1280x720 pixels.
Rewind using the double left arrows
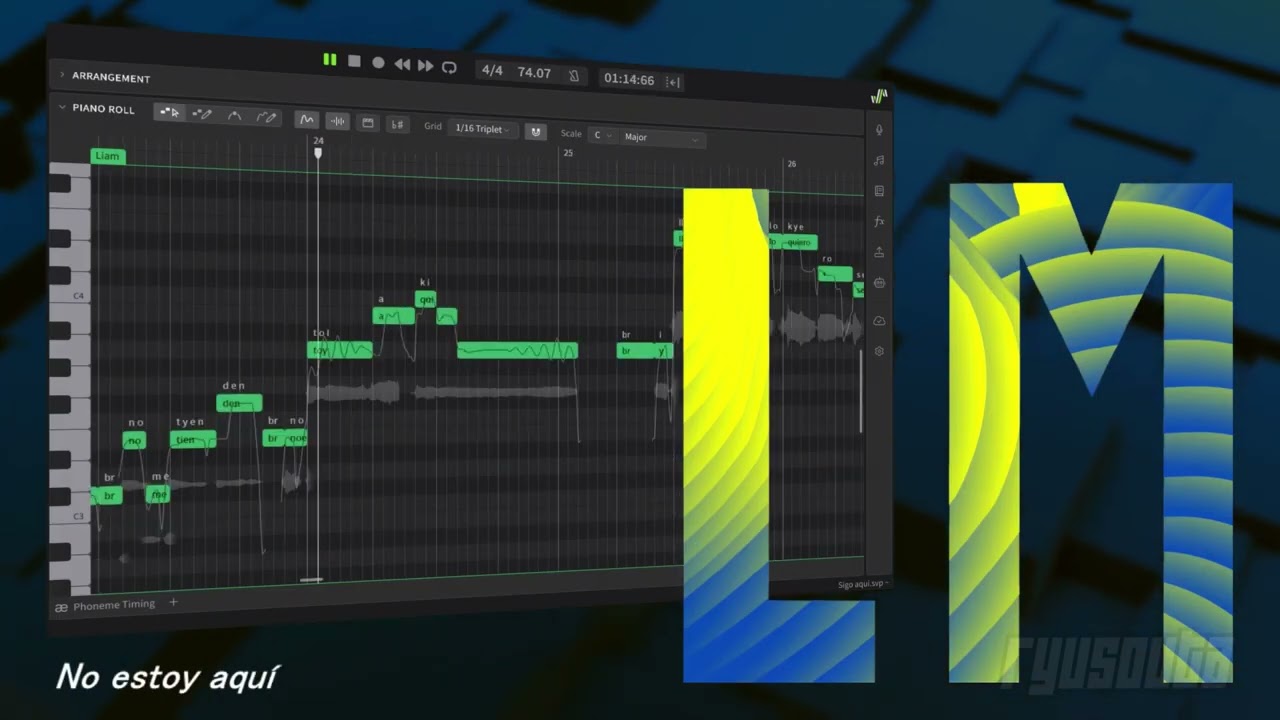coord(402,64)
